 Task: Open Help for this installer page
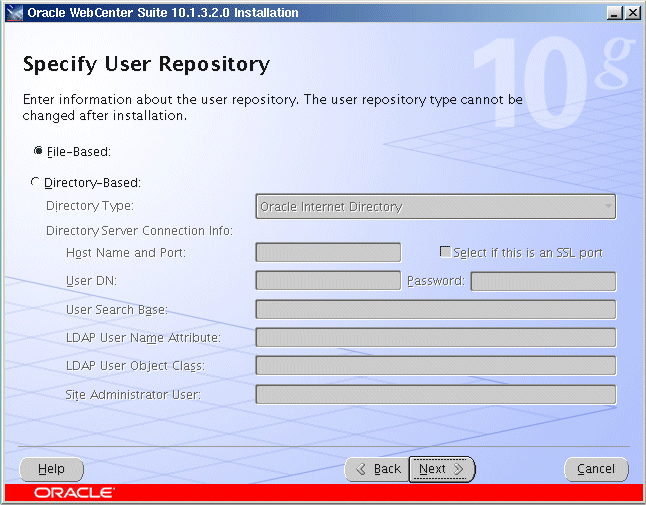click(x=51, y=469)
